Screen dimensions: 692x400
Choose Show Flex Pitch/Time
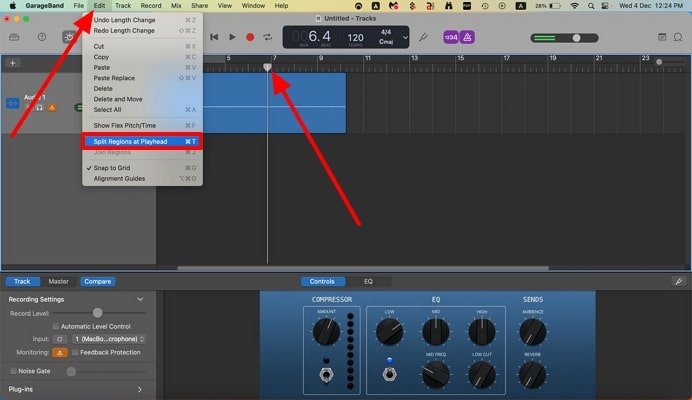point(142,126)
